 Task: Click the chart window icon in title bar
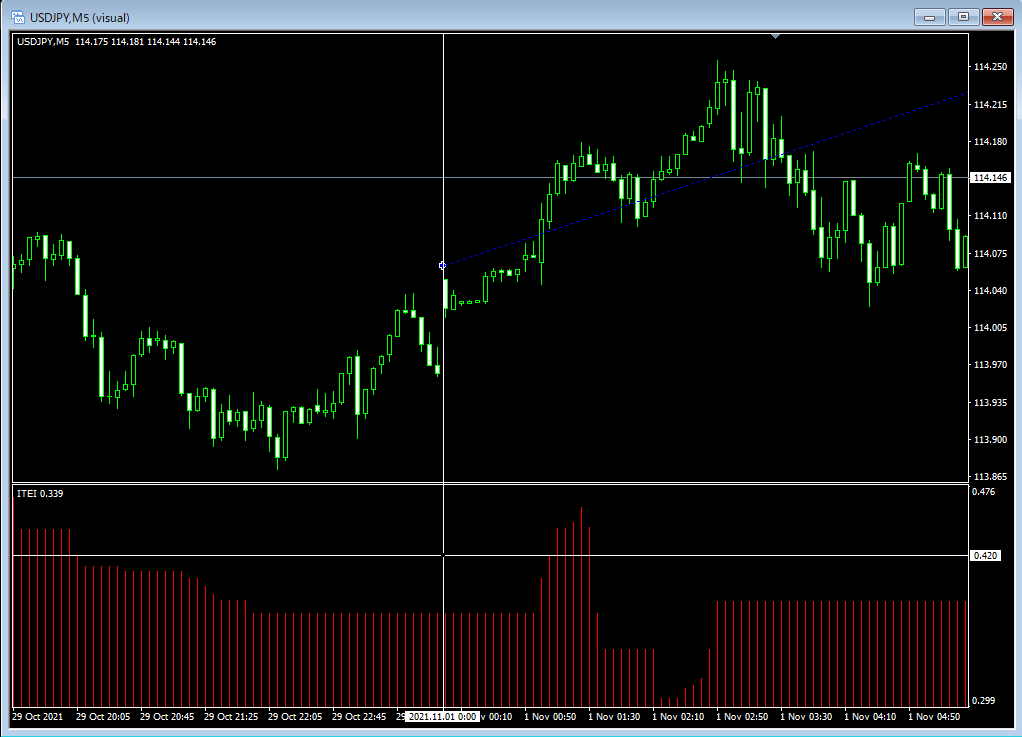17,17
